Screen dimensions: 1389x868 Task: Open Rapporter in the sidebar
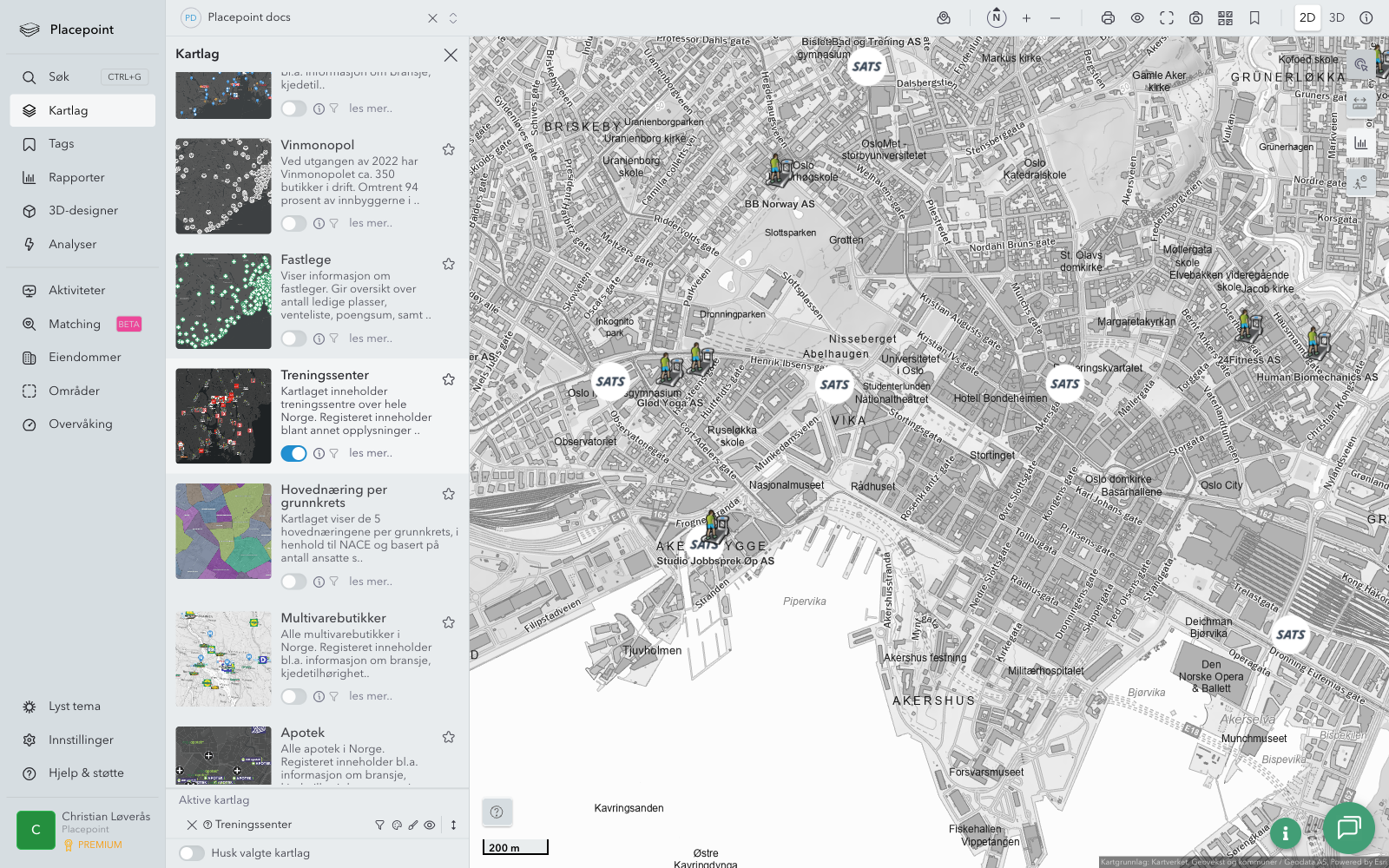pyautogui.click(x=76, y=178)
